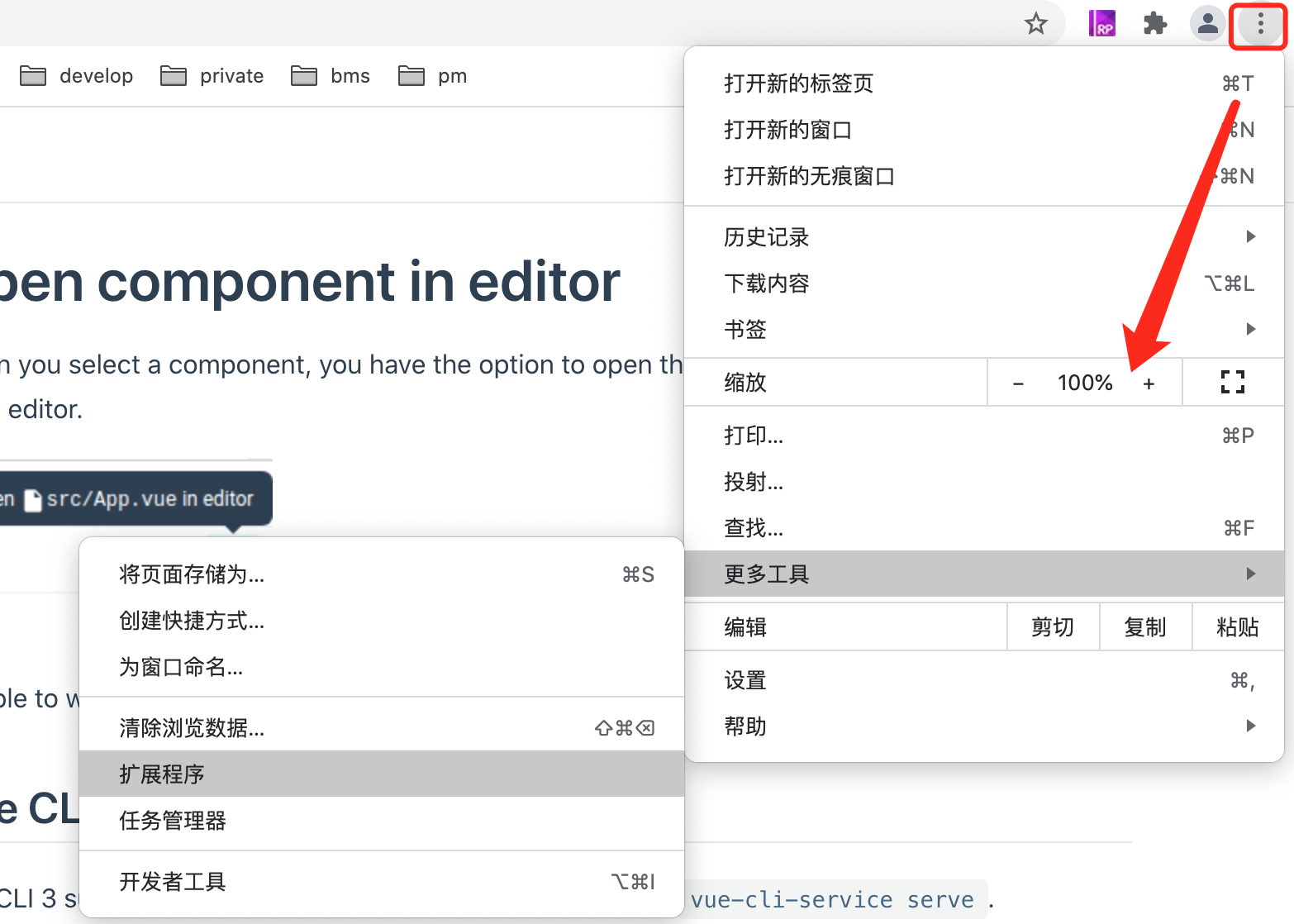This screenshot has height=924, width=1294.
Task: Expand the 书签 submenu
Action: (984, 330)
